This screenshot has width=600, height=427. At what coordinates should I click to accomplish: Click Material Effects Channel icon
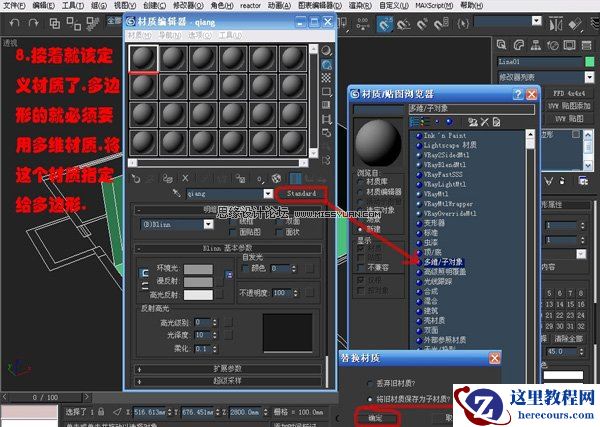pyautogui.click(x=261, y=179)
